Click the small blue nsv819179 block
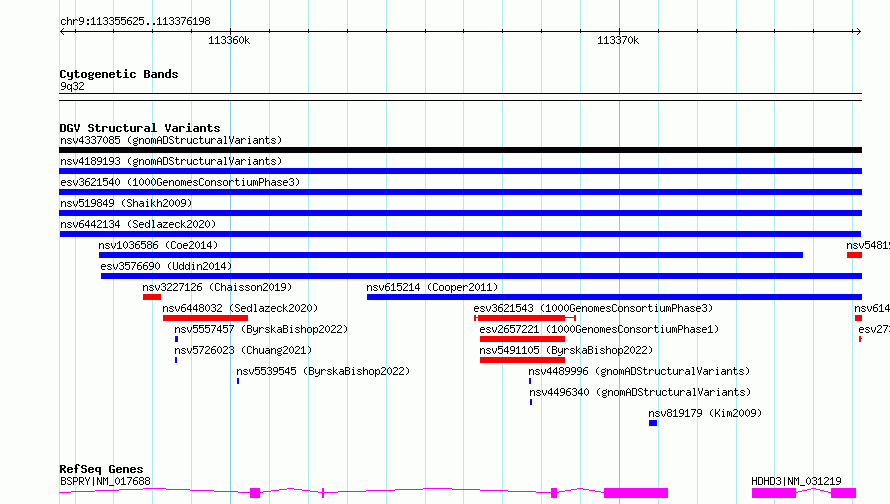 point(653,423)
